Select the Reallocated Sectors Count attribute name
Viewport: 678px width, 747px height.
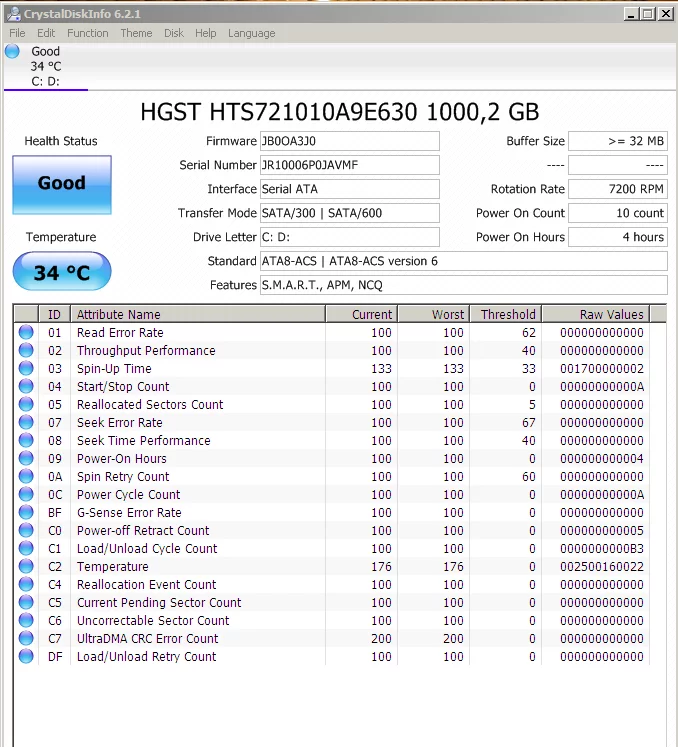[x=150, y=404]
